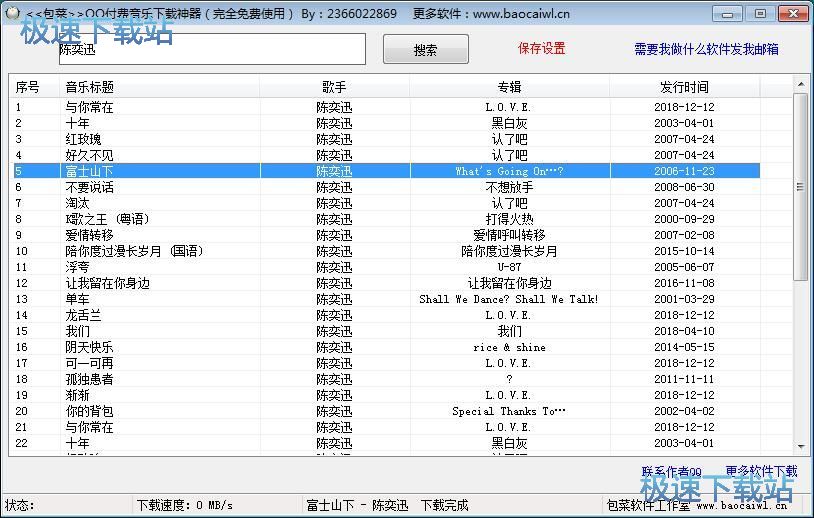Select the song 龙舌兰
The image size is (814, 518).
[83, 316]
